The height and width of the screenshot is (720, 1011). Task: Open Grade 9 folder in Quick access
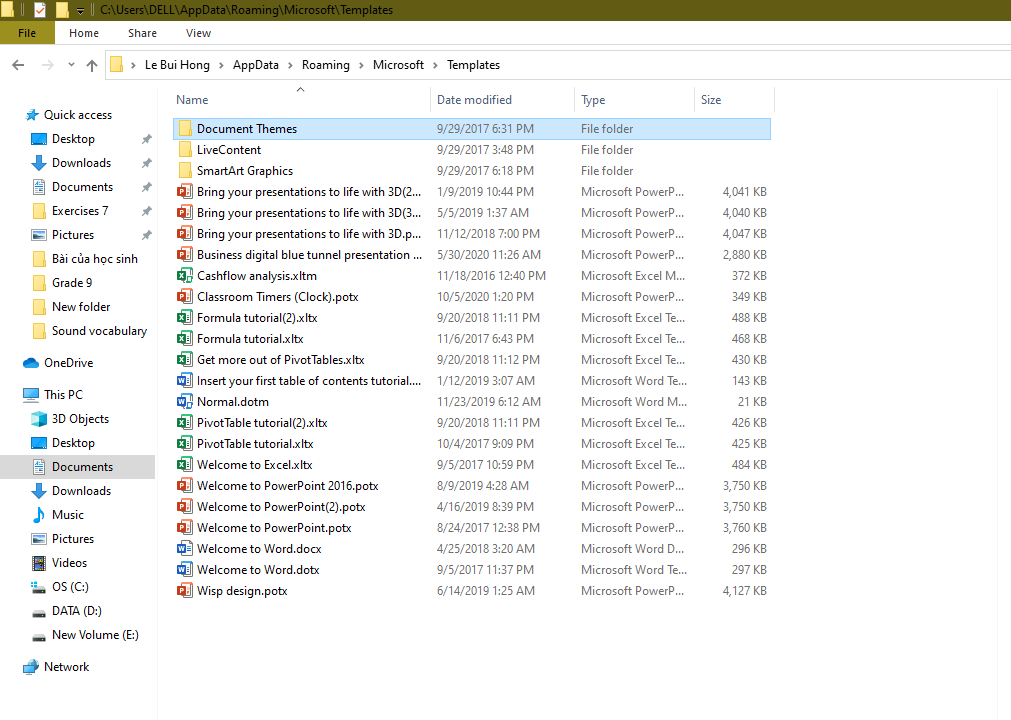72,283
